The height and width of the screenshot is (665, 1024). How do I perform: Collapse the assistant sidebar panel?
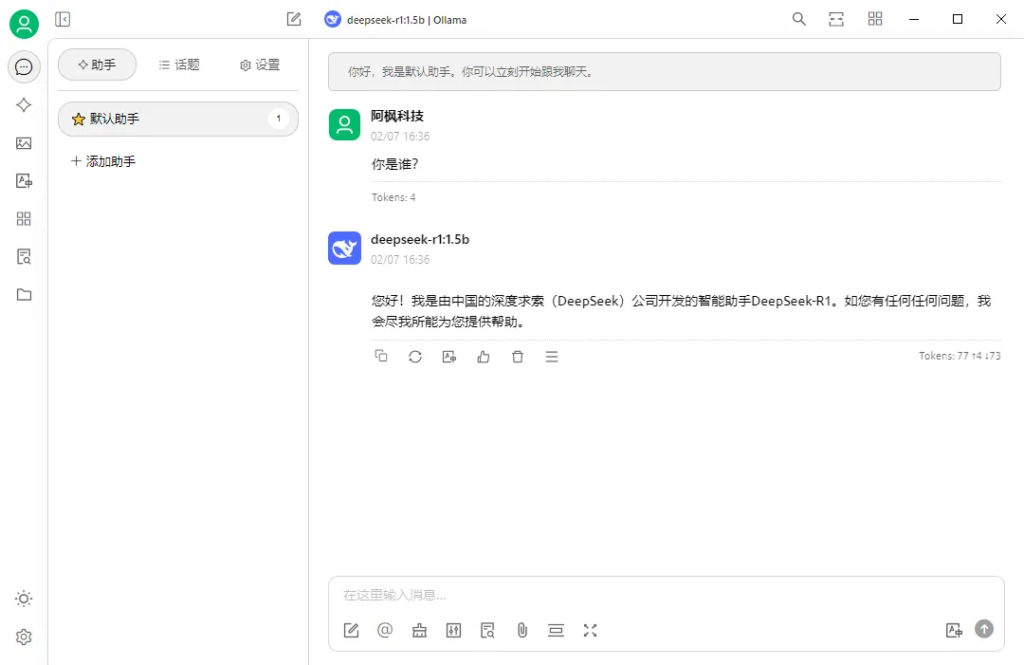point(63,19)
